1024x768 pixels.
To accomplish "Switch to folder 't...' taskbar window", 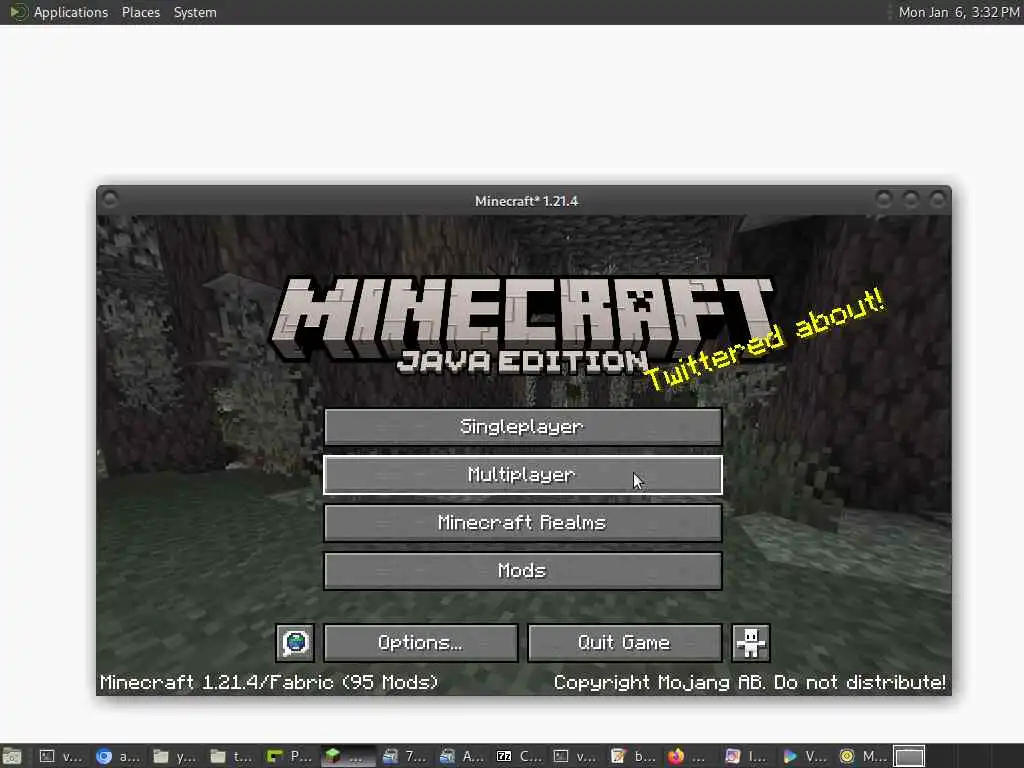I will pos(232,756).
